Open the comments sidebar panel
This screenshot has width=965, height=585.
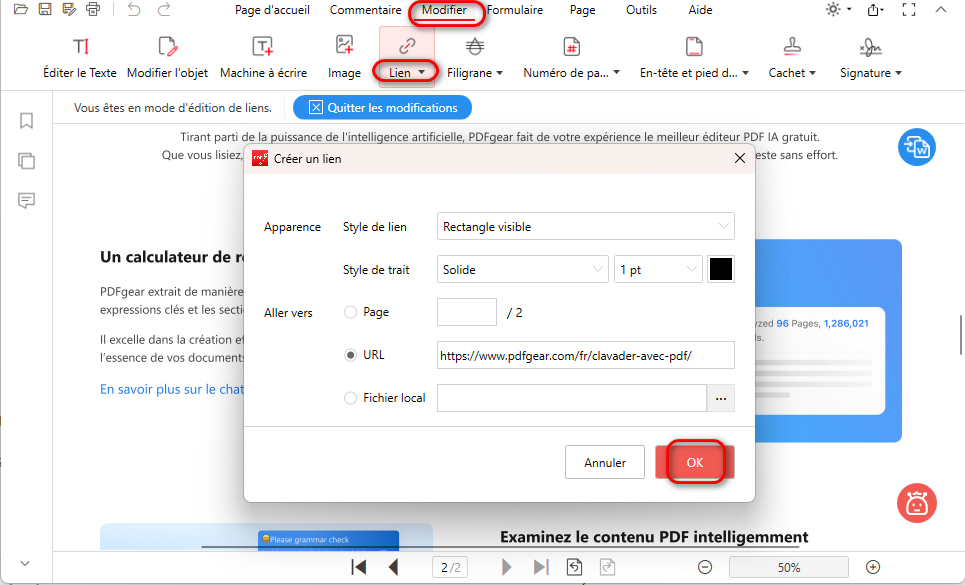(x=26, y=201)
